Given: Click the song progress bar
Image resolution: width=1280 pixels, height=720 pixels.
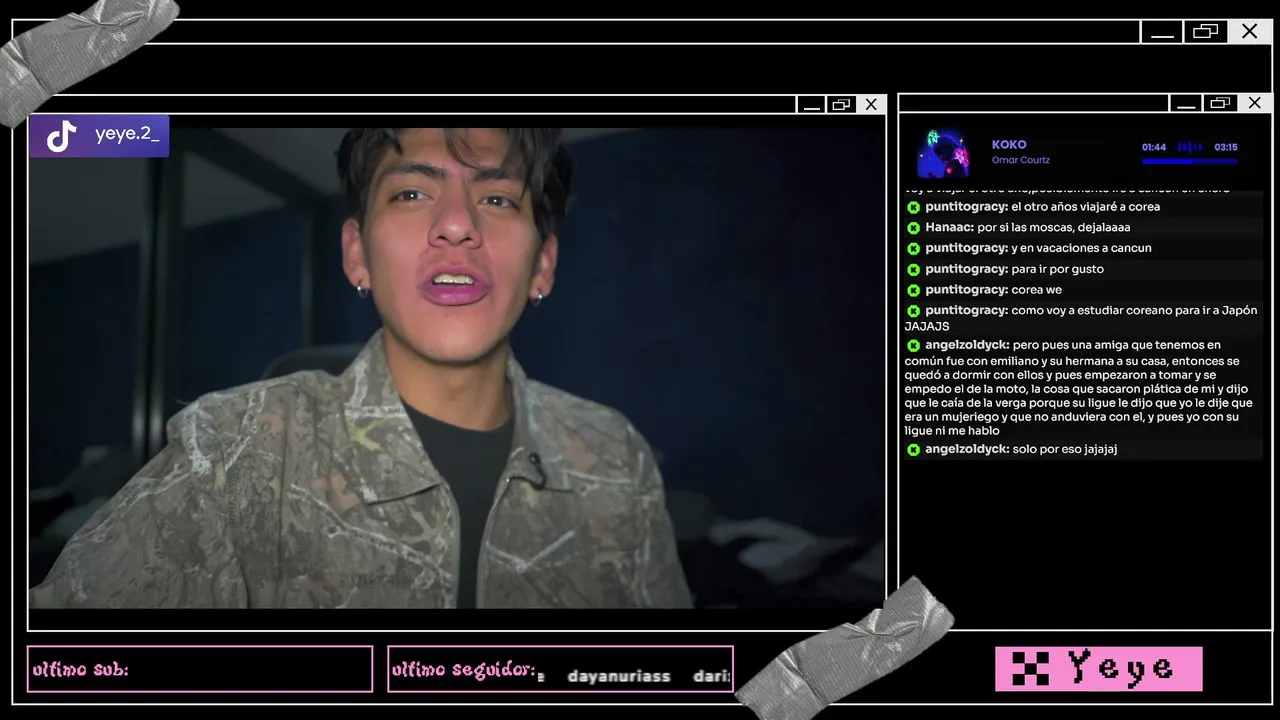Looking at the screenshot, I should point(1190,161).
